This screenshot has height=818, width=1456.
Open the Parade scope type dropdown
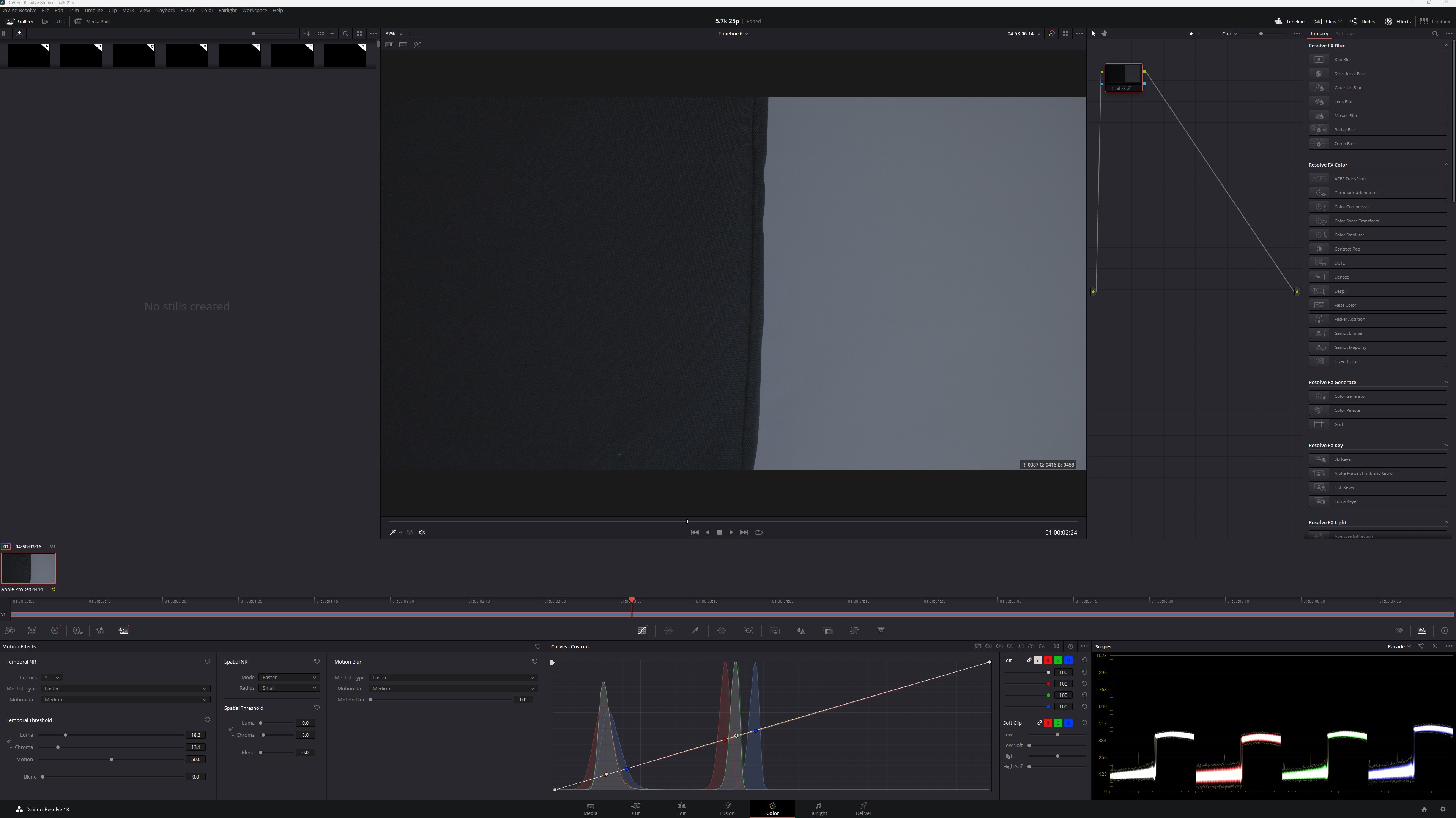click(1399, 646)
